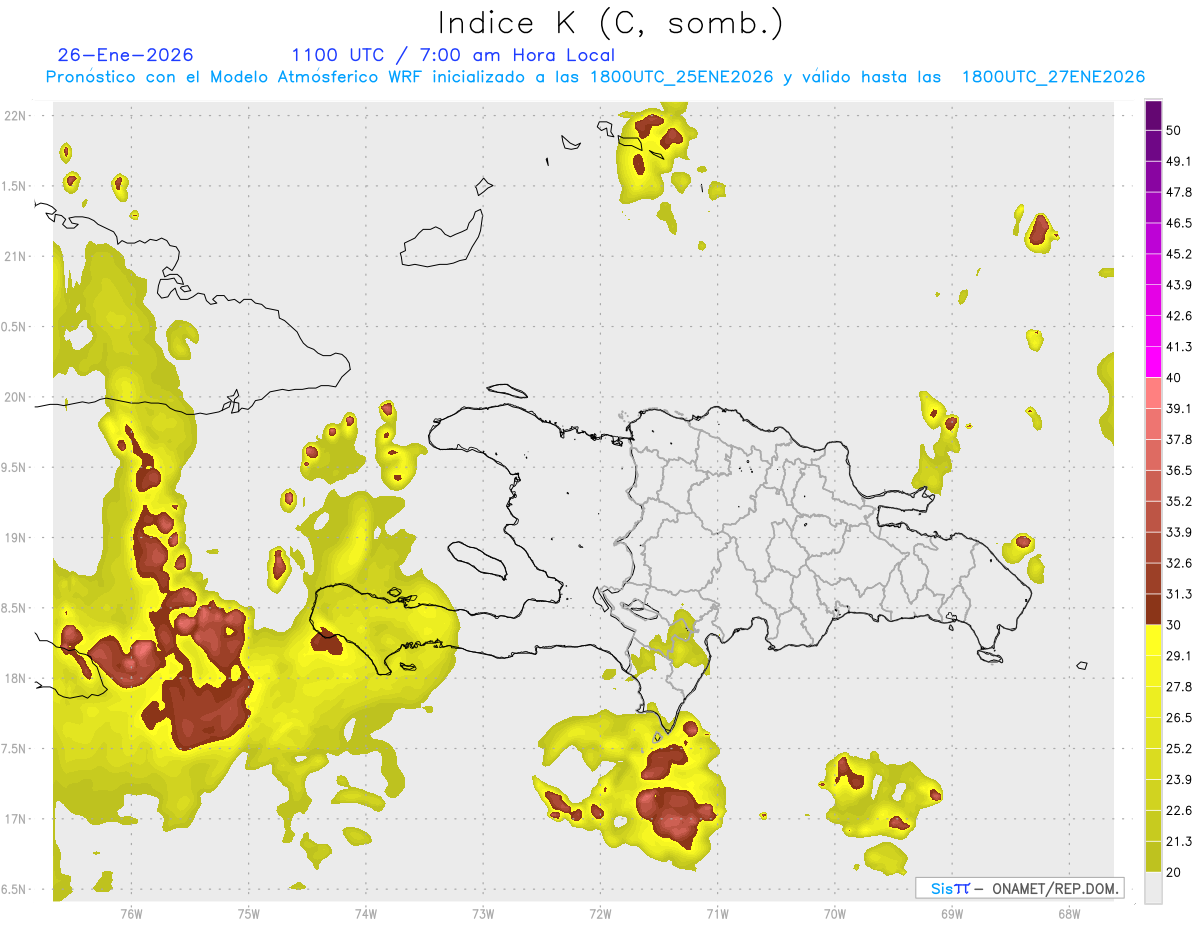Click colorbar value '26.5'
This screenshot has width=1200, height=927.
point(1178,718)
